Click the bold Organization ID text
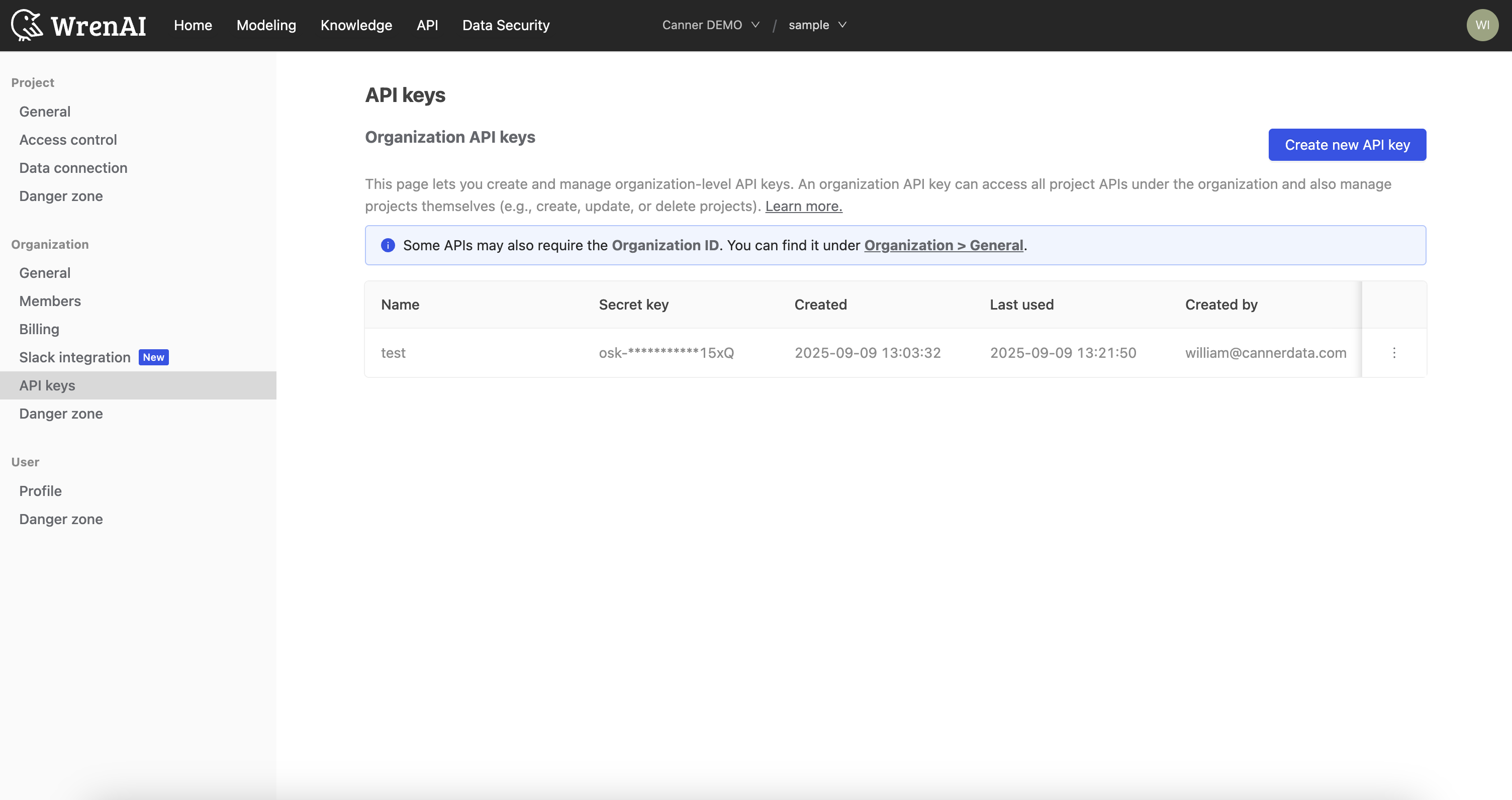The image size is (1512, 800). 666,245
